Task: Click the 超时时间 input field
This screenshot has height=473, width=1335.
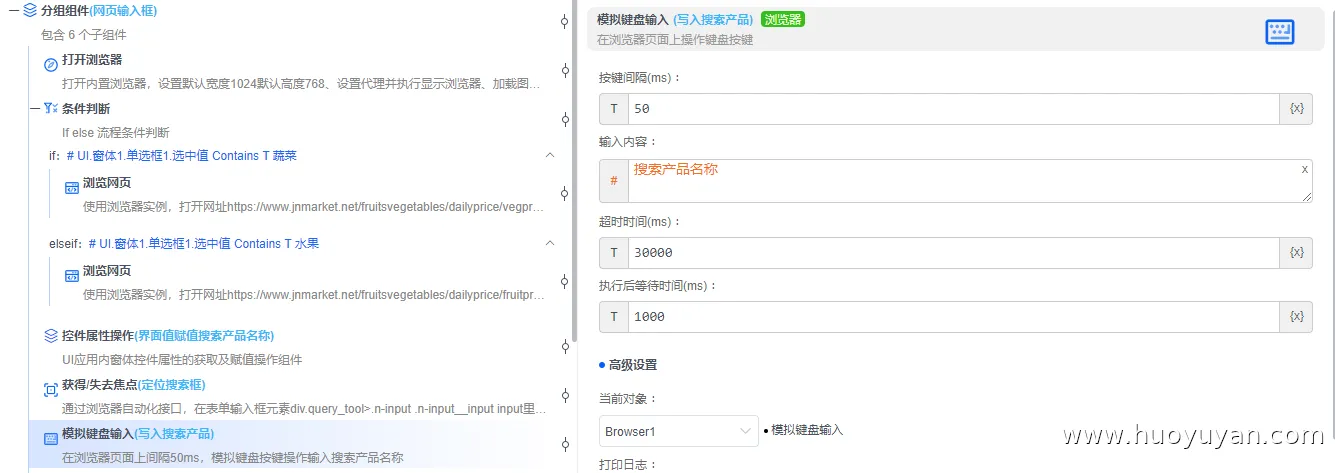Action: click(954, 253)
